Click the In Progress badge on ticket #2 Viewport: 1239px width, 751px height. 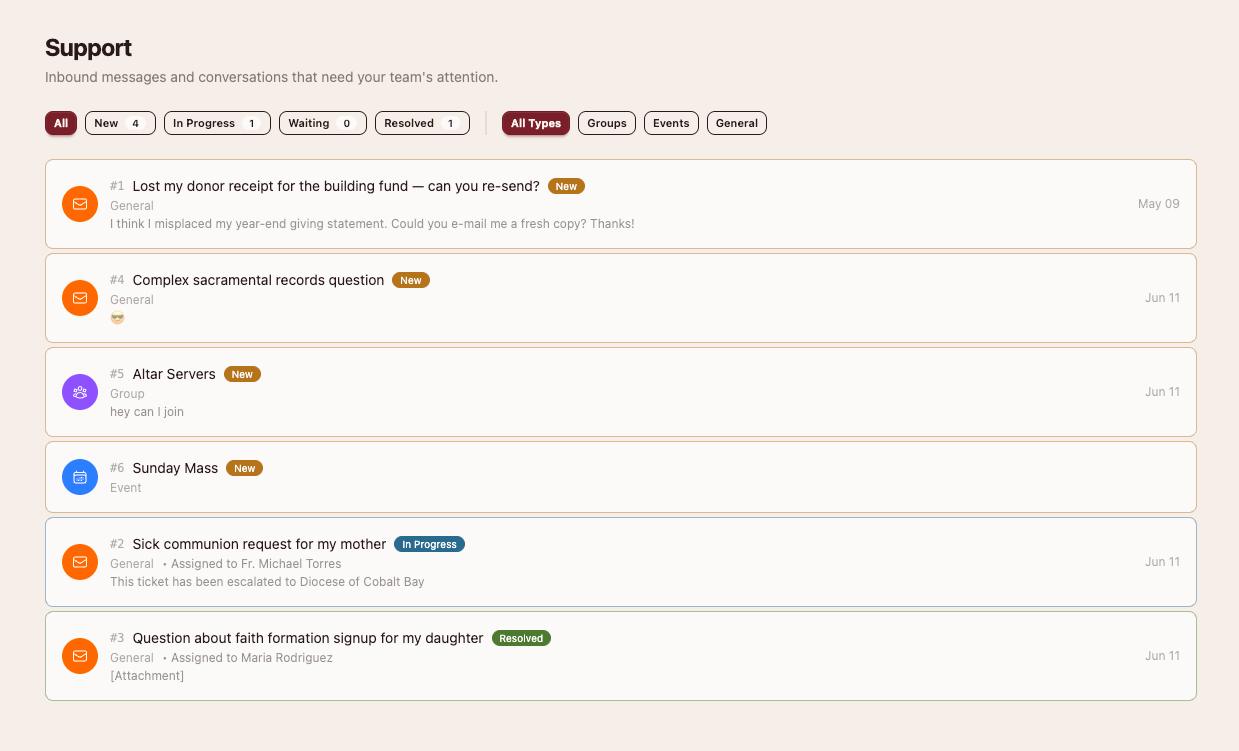[x=429, y=544]
